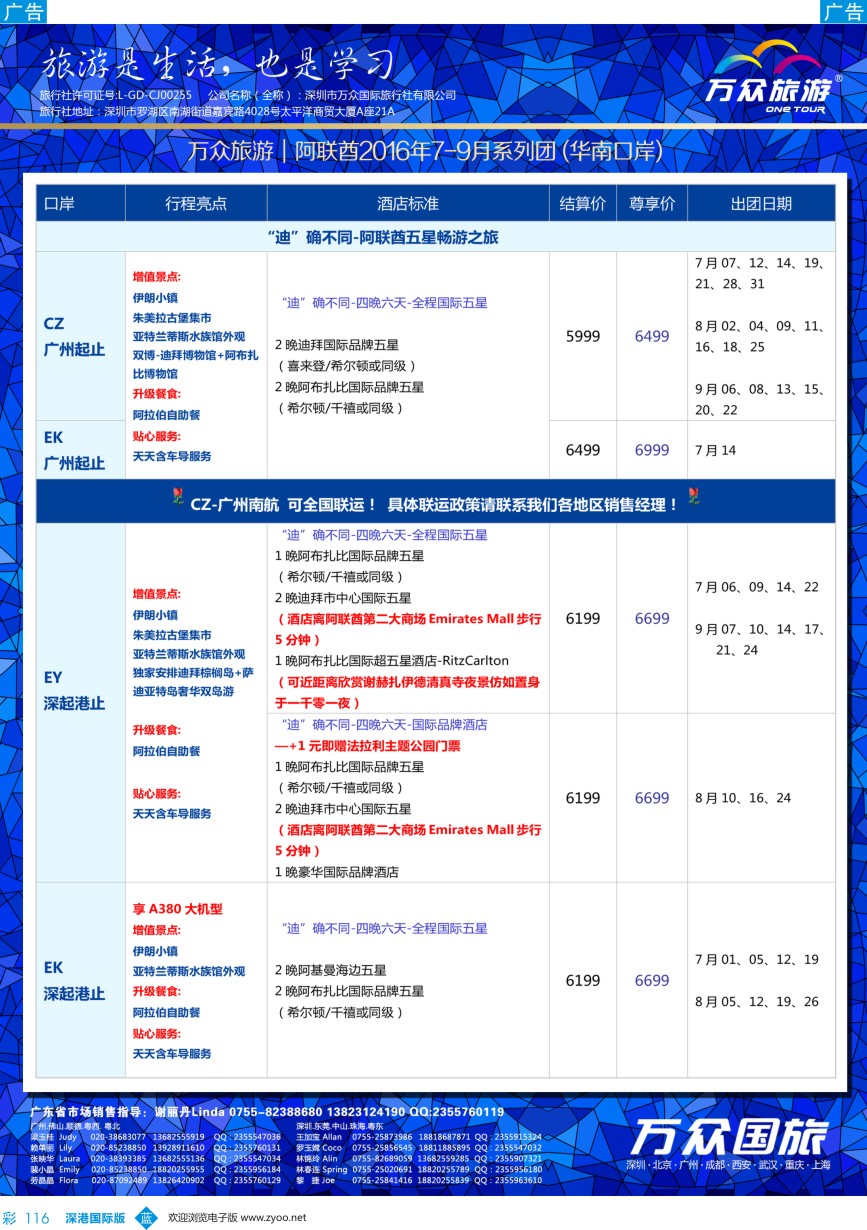Select the 尊享价 column header
This screenshot has height=1230, width=867.
click(652, 203)
